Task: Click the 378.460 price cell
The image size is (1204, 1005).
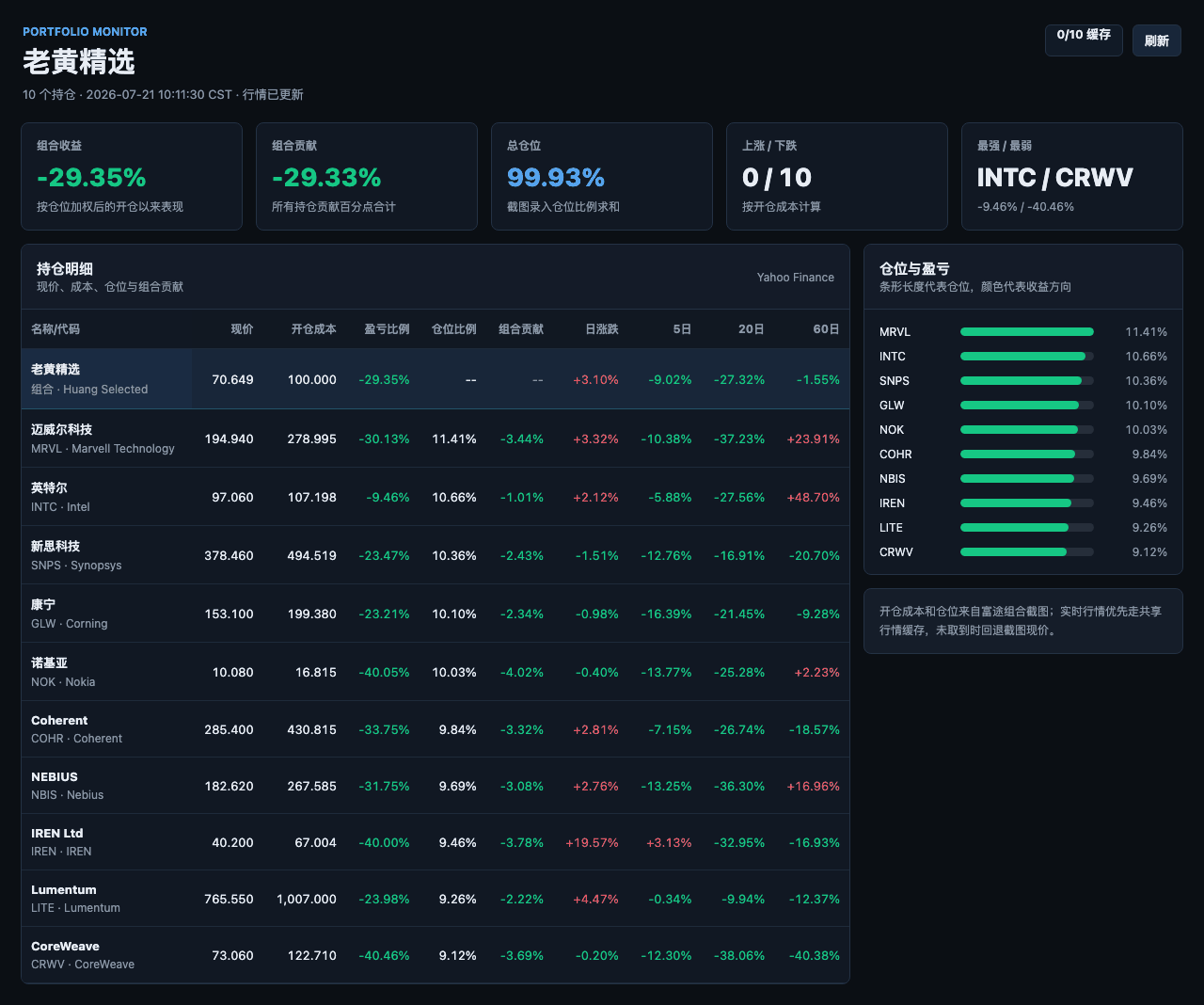Action: point(229,556)
